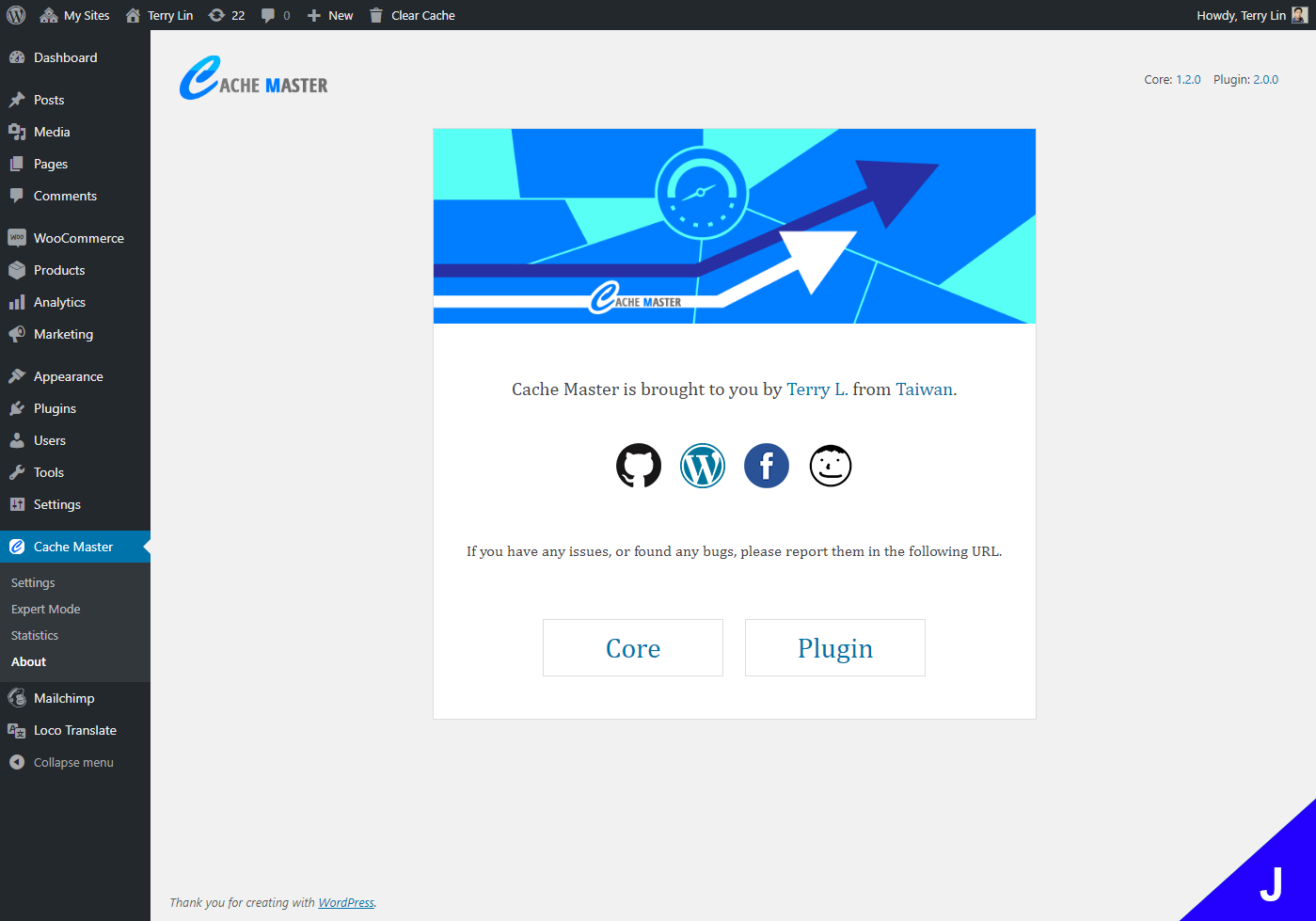Click the plus icon beside New
Viewport: 1316px width, 921px height.
(314, 15)
